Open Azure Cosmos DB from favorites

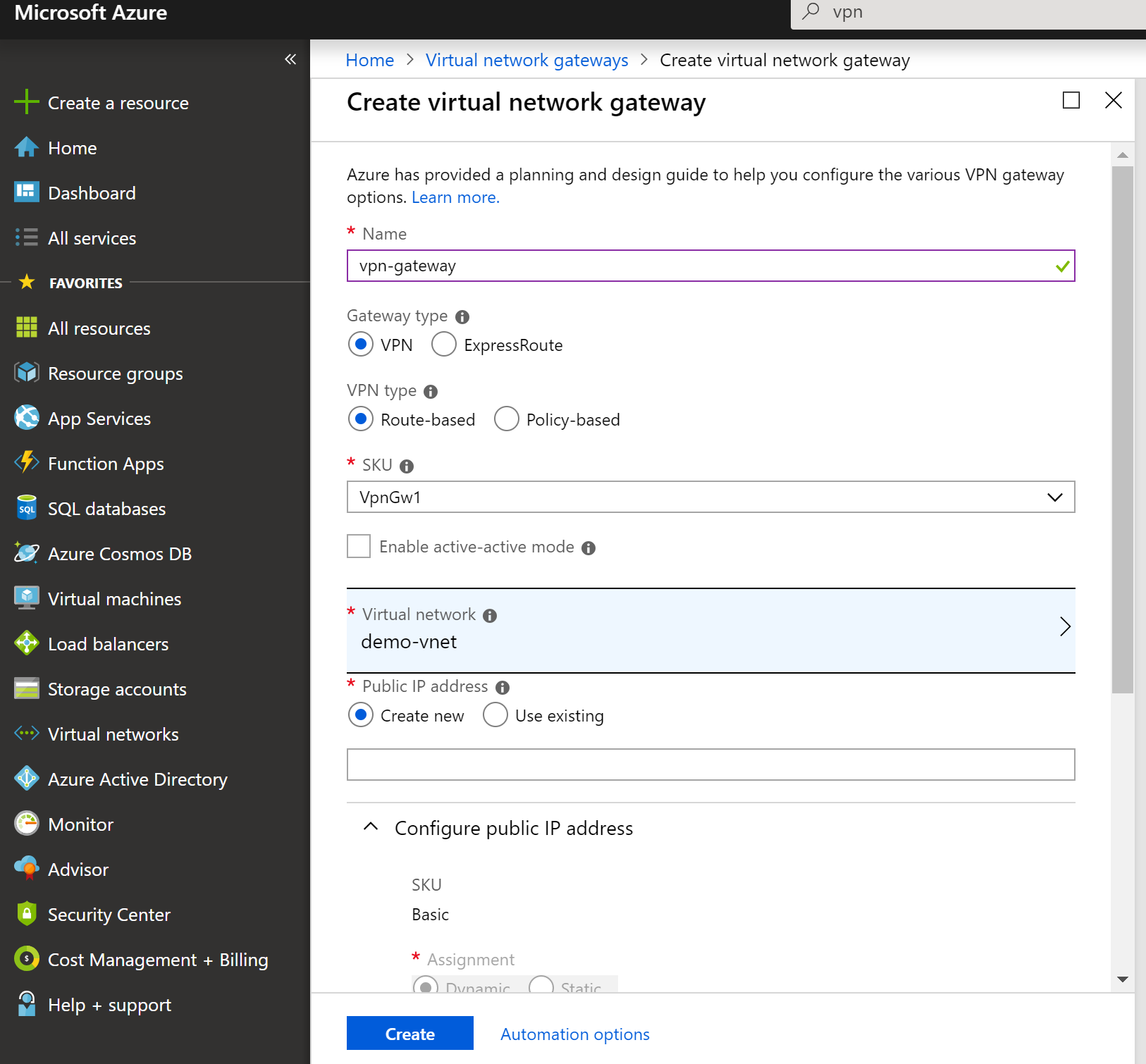(x=120, y=553)
